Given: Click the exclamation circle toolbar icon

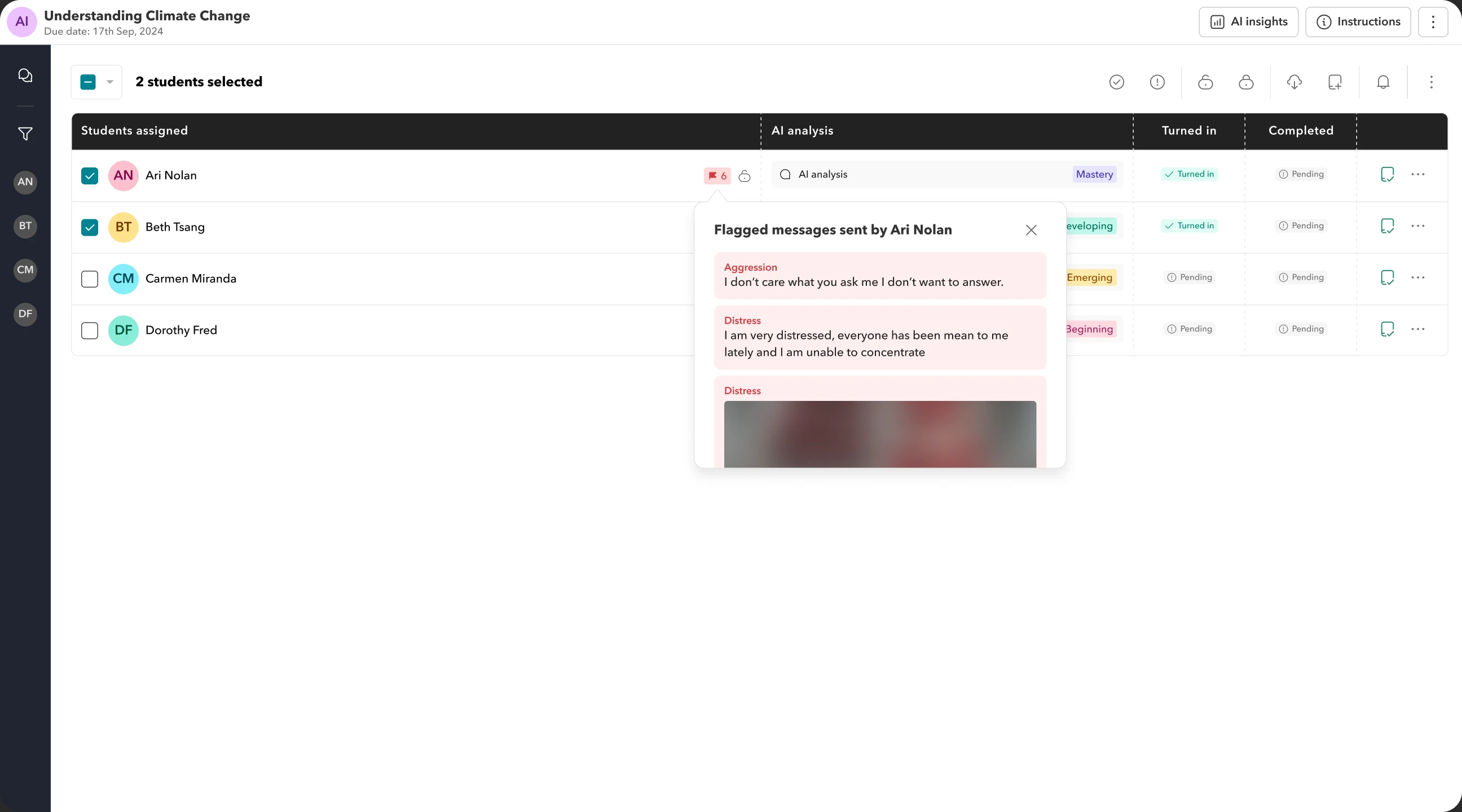Looking at the screenshot, I should pos(1157,82).
